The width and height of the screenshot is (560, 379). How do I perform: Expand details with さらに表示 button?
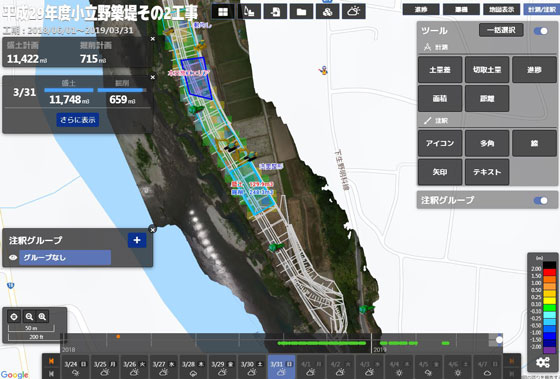coord(78,120)
